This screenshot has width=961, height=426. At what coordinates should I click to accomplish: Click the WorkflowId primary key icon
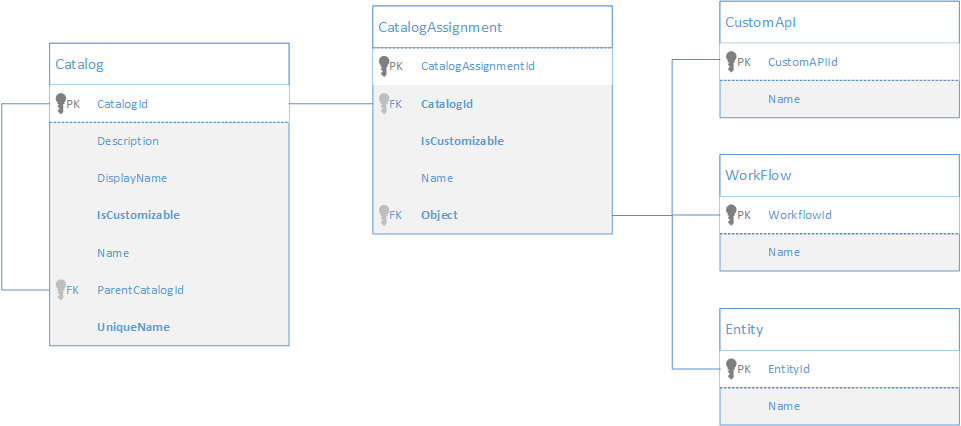(731, 214)
